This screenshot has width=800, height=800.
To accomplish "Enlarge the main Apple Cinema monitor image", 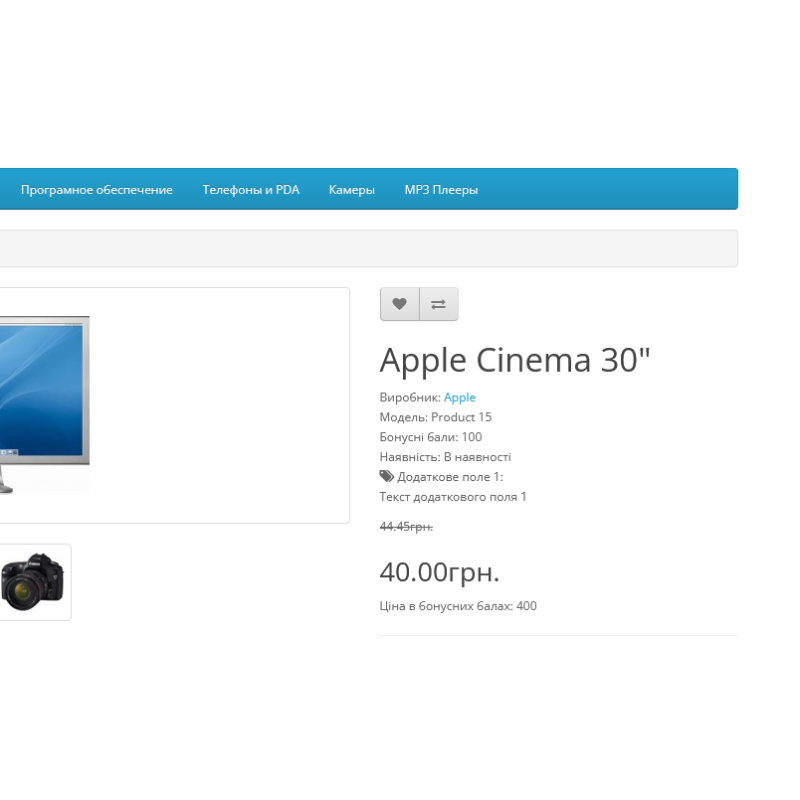I will click(x=45, y=404).
